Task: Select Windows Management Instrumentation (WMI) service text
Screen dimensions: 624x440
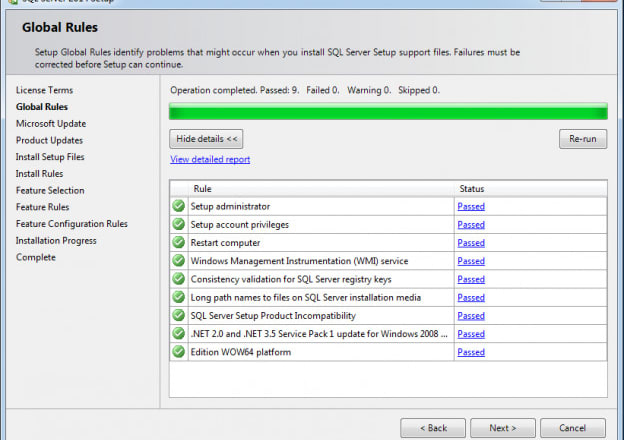Action: click(299, 261)
